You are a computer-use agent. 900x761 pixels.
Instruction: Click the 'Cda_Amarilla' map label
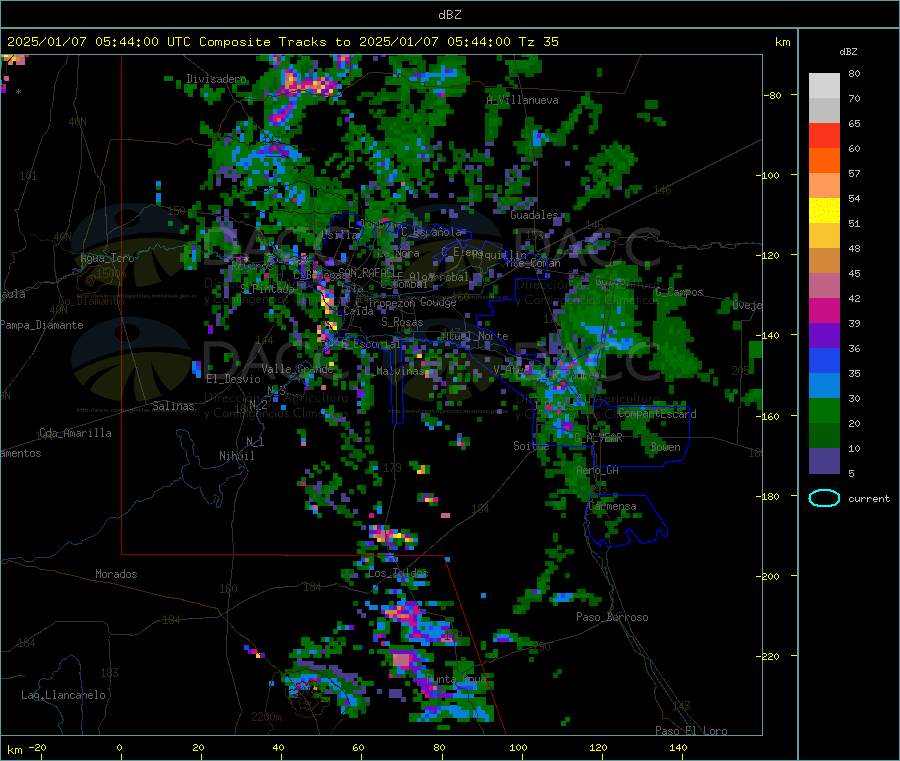75,433
